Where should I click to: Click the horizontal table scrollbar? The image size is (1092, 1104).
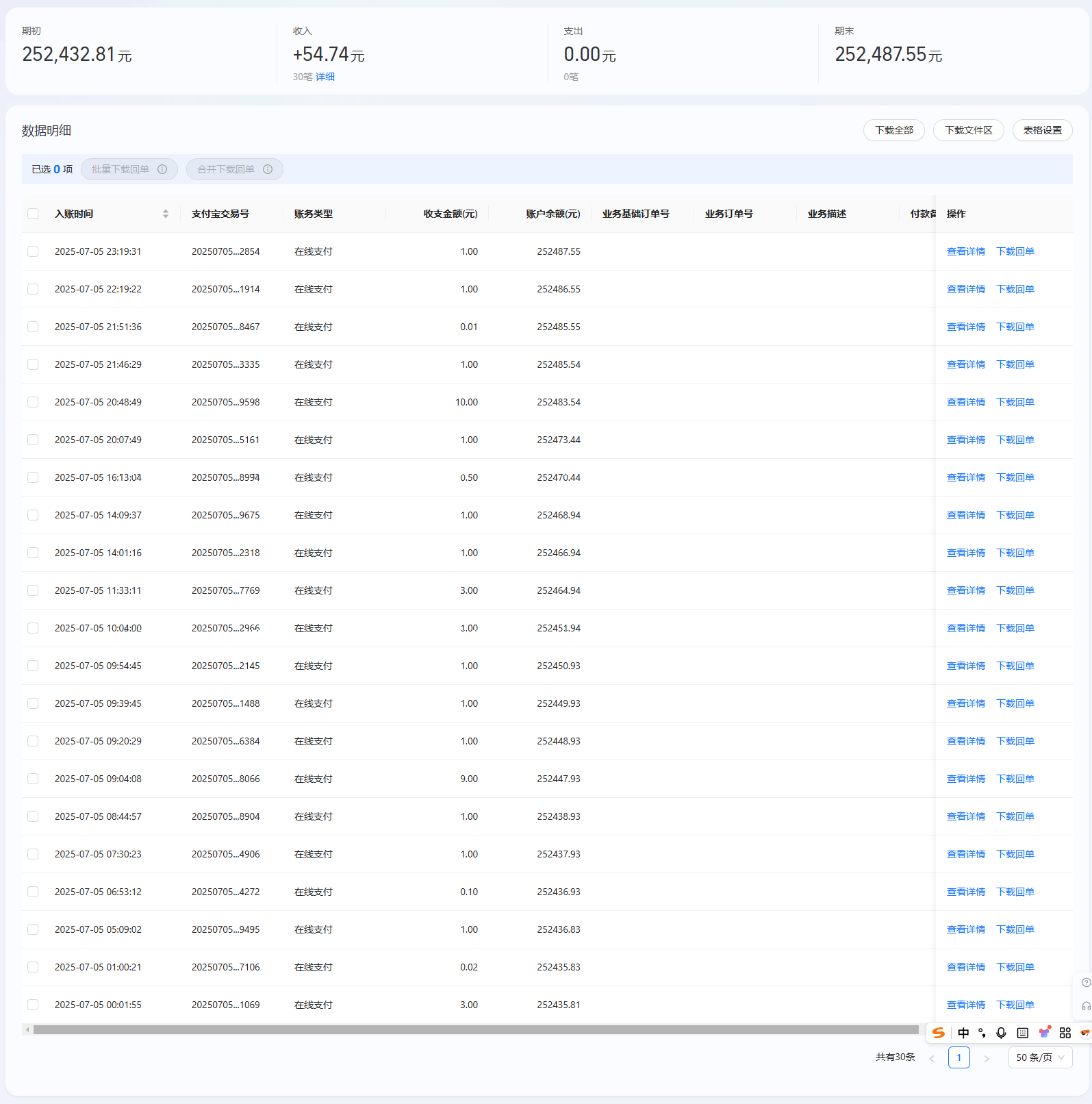click(476, 1029)
